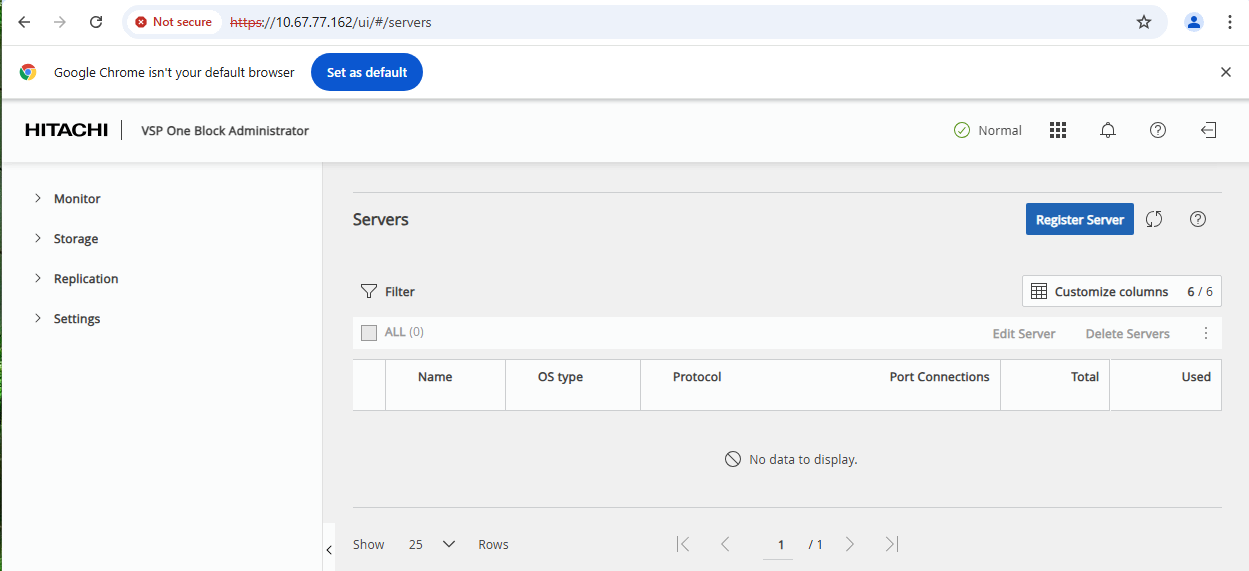Set Chrome as default browser
This screenshot has height=571, width=1249.
366,72
